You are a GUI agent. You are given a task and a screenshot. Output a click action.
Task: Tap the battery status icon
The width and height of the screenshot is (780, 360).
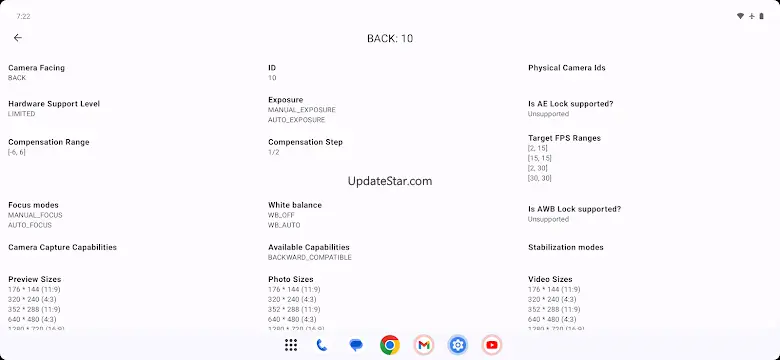pos(762,16)
